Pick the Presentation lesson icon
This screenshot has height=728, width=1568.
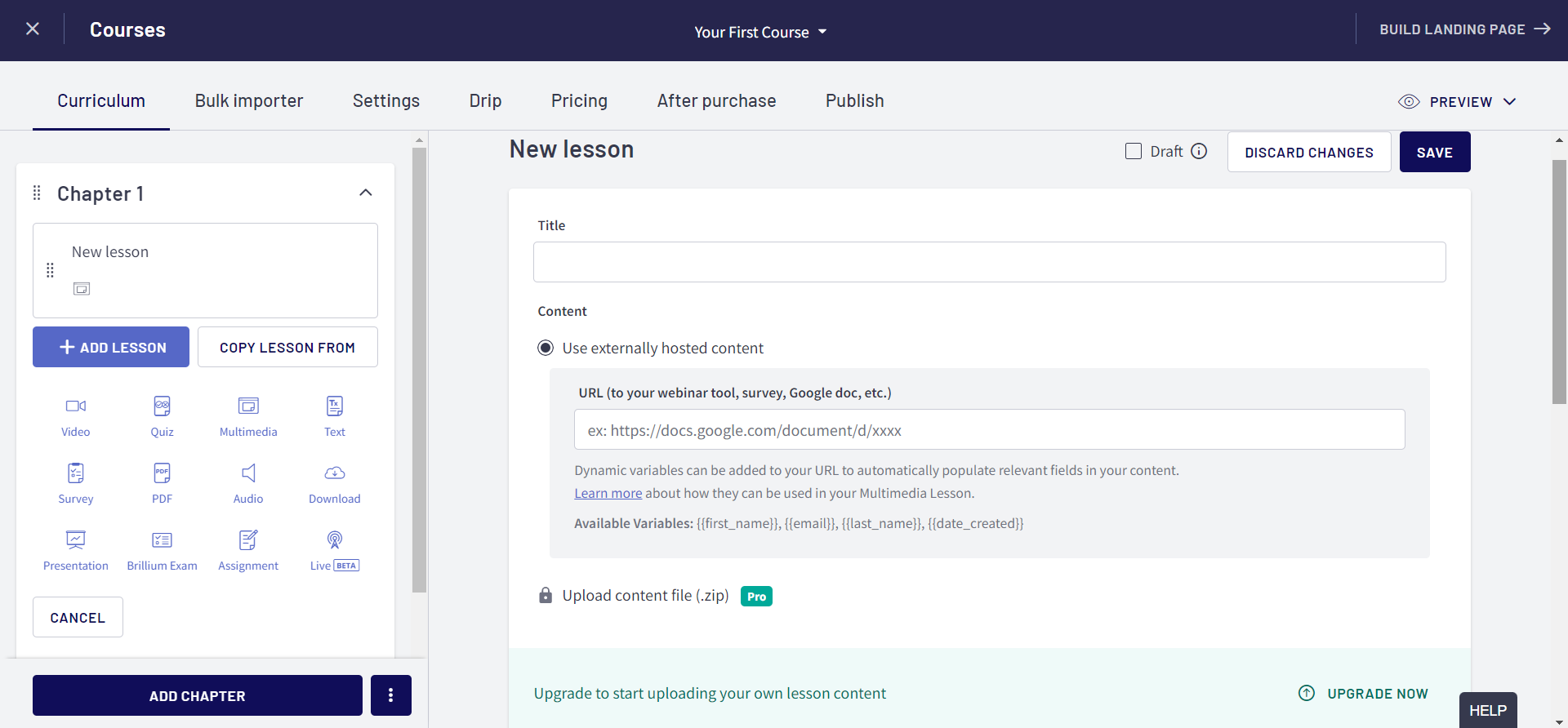76,540
